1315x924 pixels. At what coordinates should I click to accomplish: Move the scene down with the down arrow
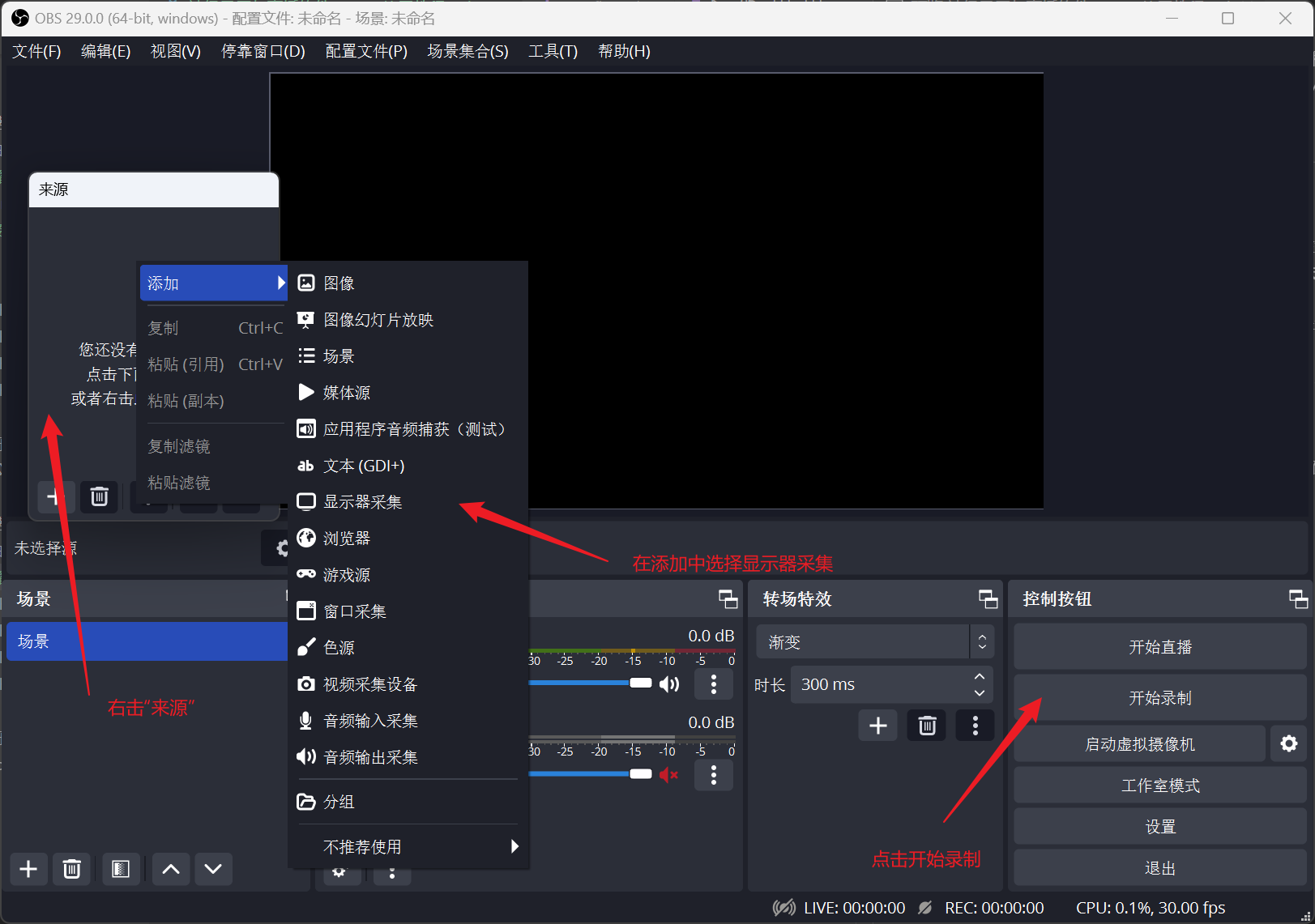[x=213, y=869]
